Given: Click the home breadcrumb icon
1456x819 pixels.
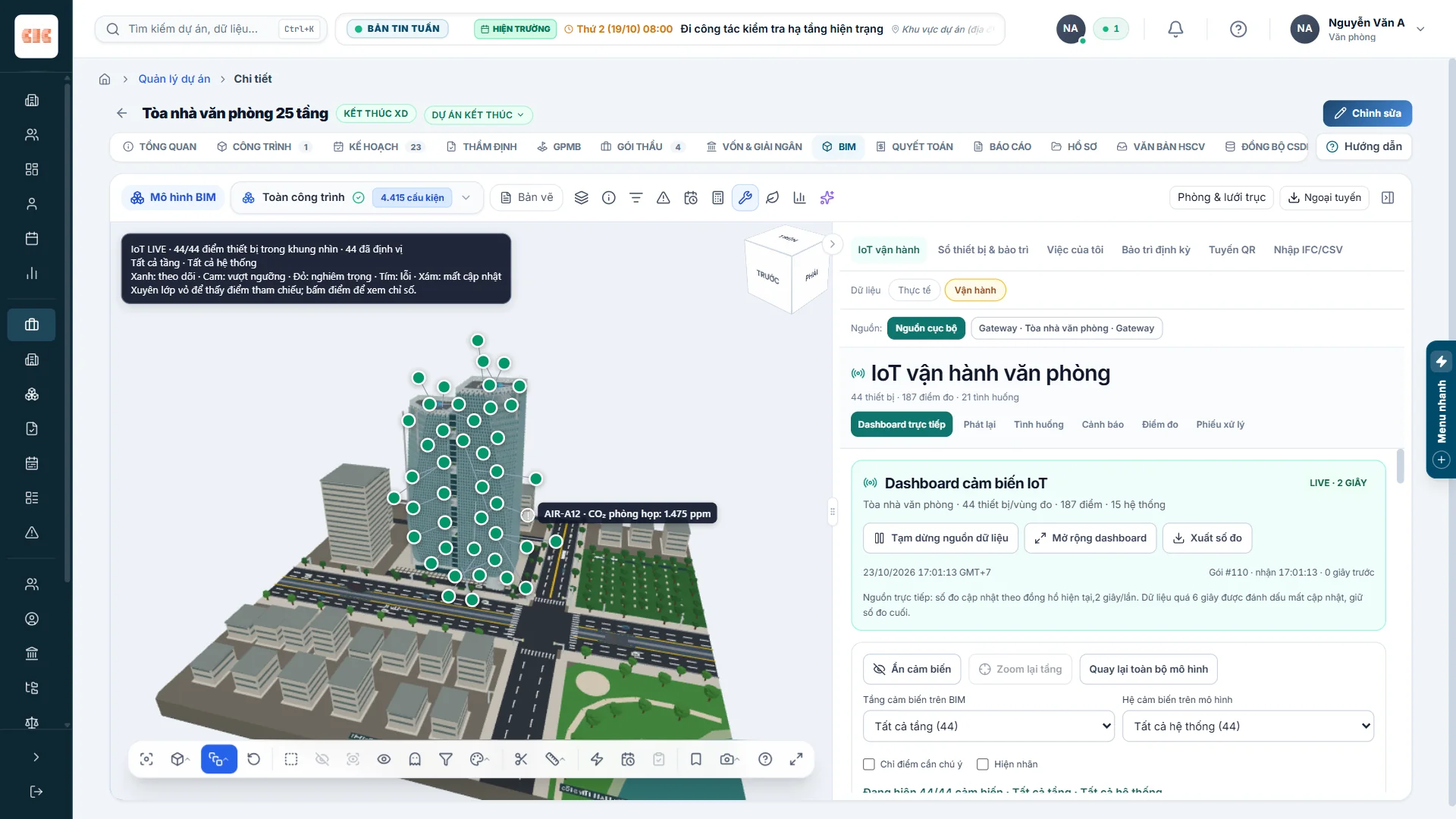Looking at the screenshot, I should [105, 79].
